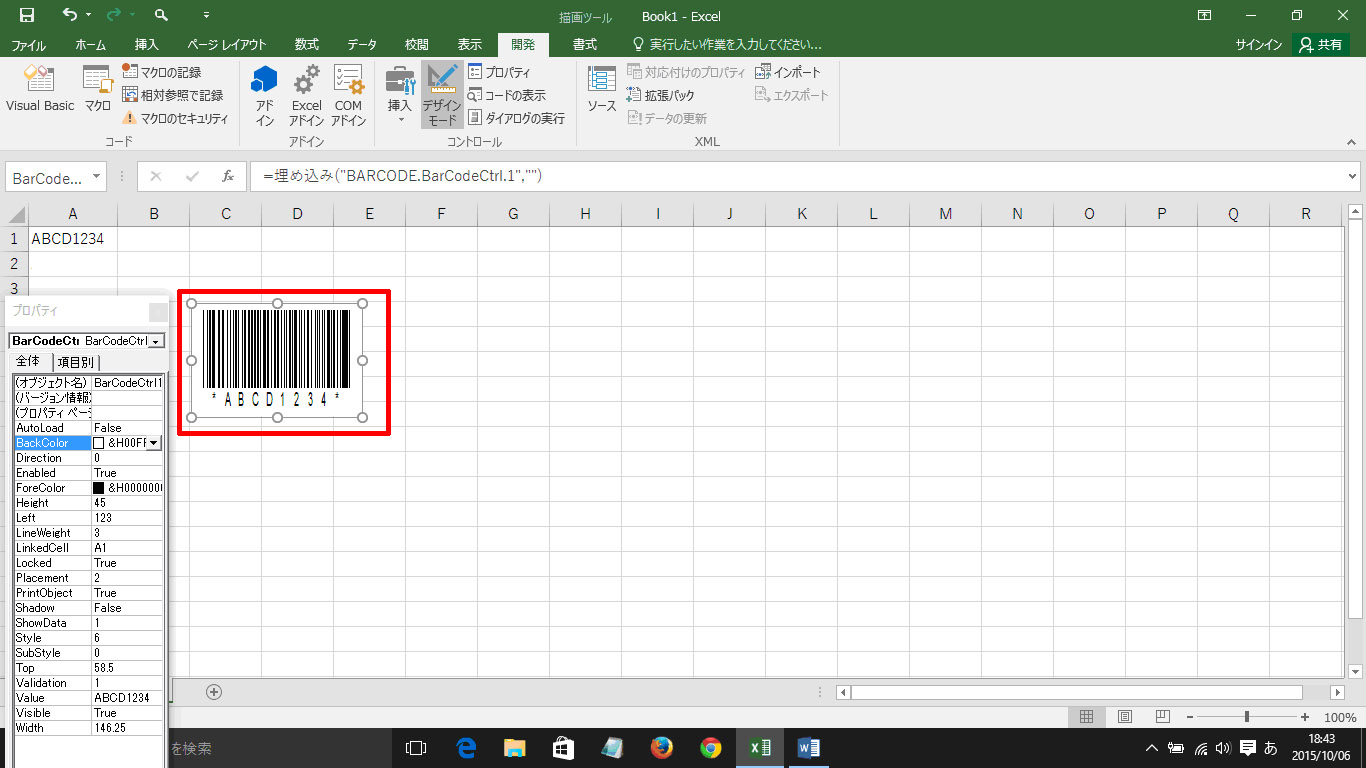Toggle デザインモード (Design Mode)
Viewport: 1366px width, 768px height.
point(441,95)
